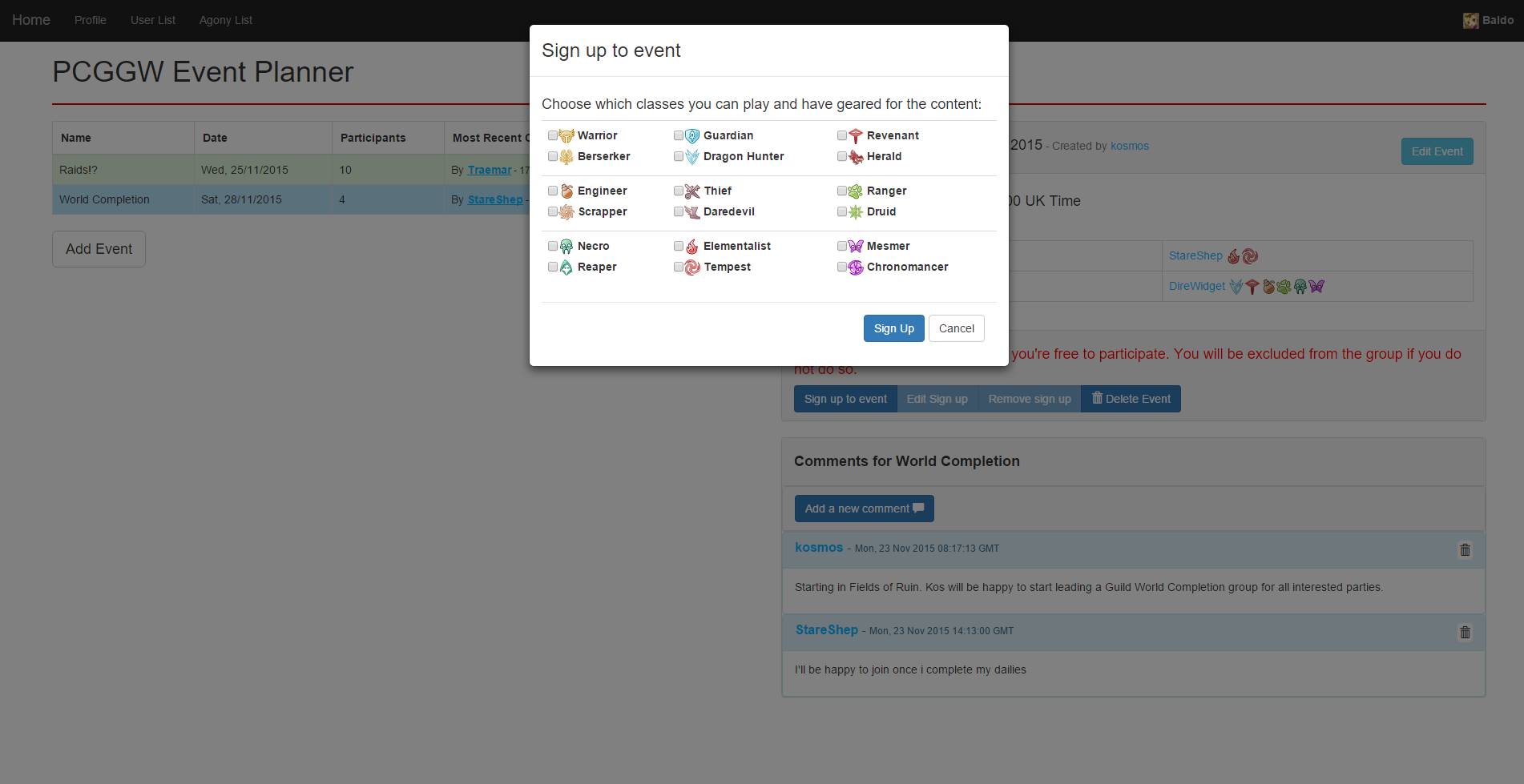Enable the Druid checkbox
This screenshot has width=1524, height=784.
coord(842,211)
